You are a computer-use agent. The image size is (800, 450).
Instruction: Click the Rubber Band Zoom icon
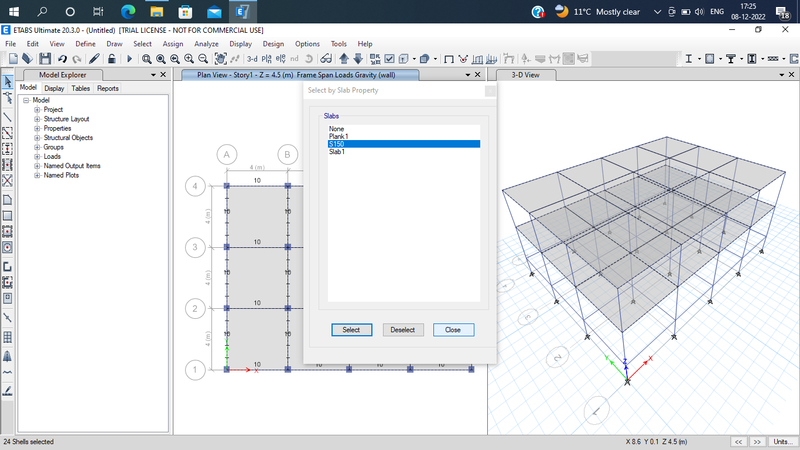[146, 59]
